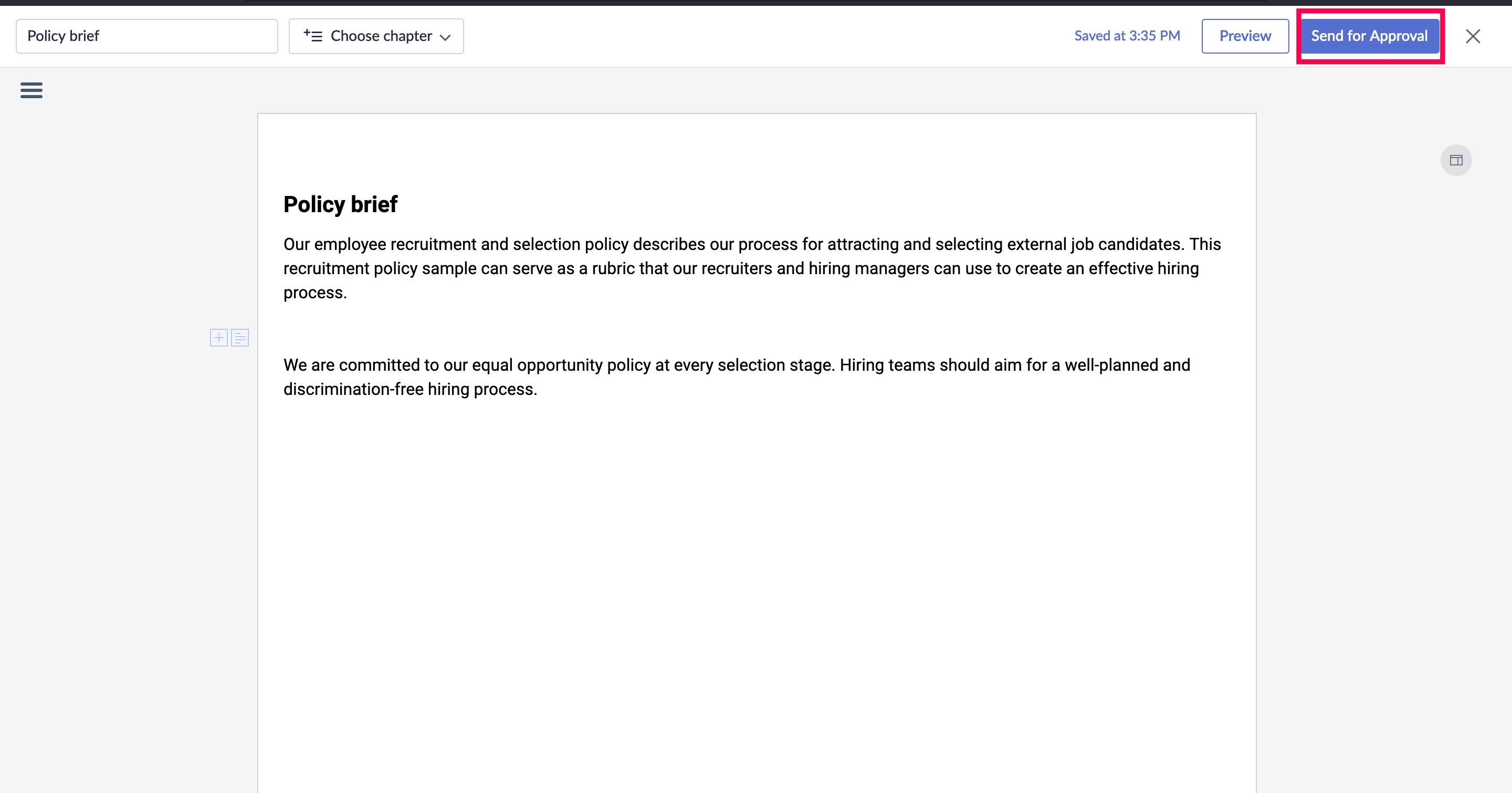Click the empty line between the paragraphs

pyautogui.click(x=751, y=330)
